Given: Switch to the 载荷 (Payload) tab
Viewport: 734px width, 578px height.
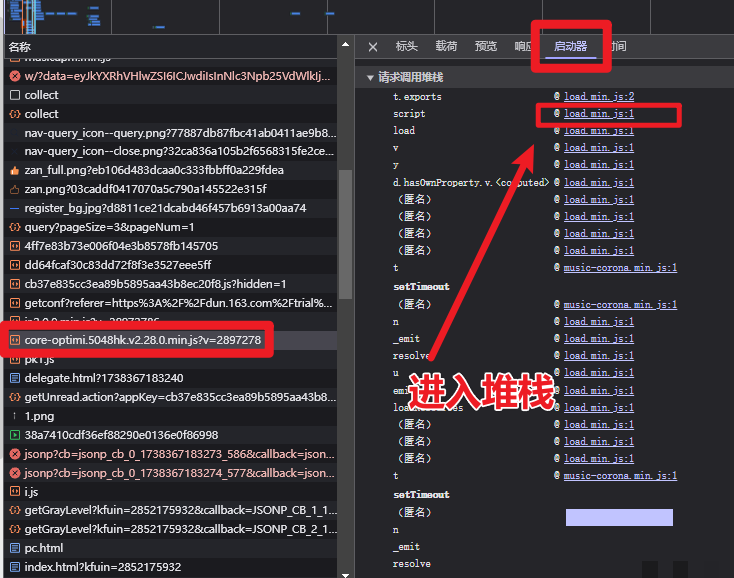Looking at the screenshot, I should tap(446, 47).
